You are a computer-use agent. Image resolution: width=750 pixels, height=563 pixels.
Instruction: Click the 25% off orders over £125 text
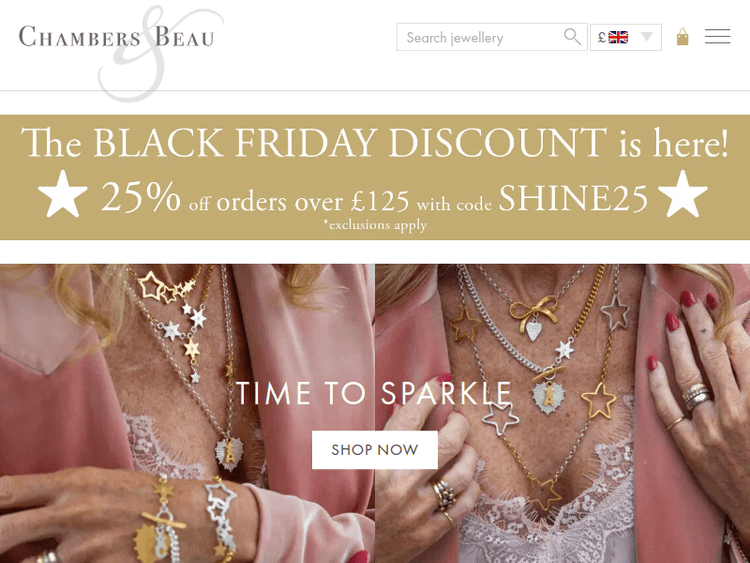click(255, 198)
